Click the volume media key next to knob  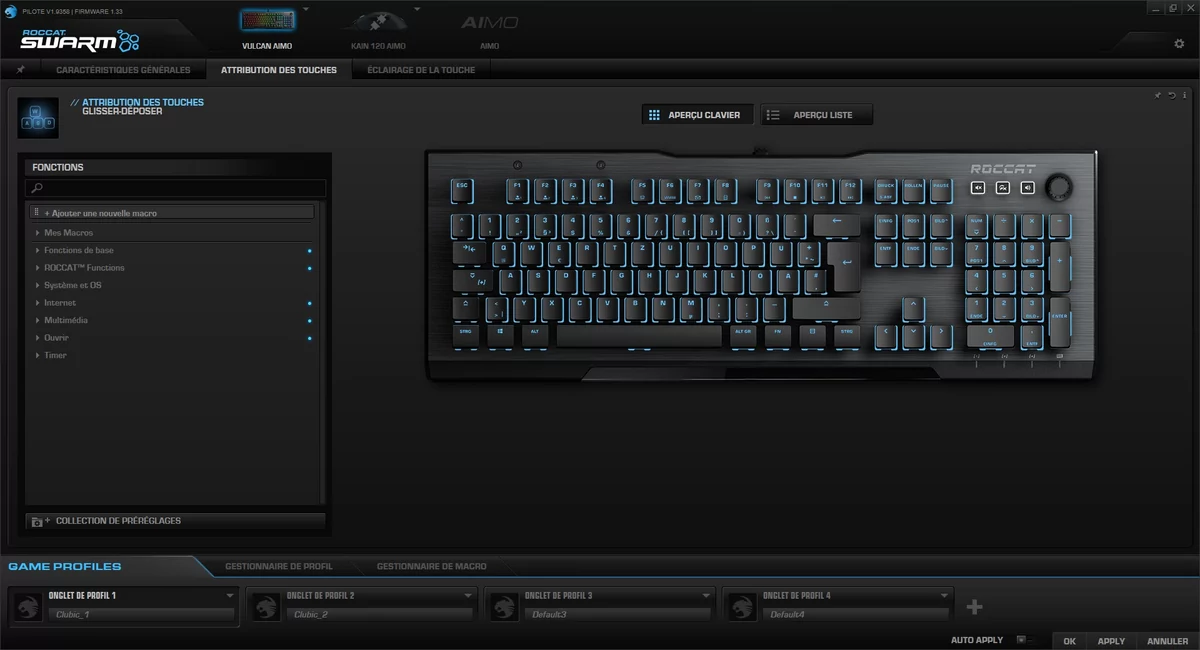tap(1027, 187)
